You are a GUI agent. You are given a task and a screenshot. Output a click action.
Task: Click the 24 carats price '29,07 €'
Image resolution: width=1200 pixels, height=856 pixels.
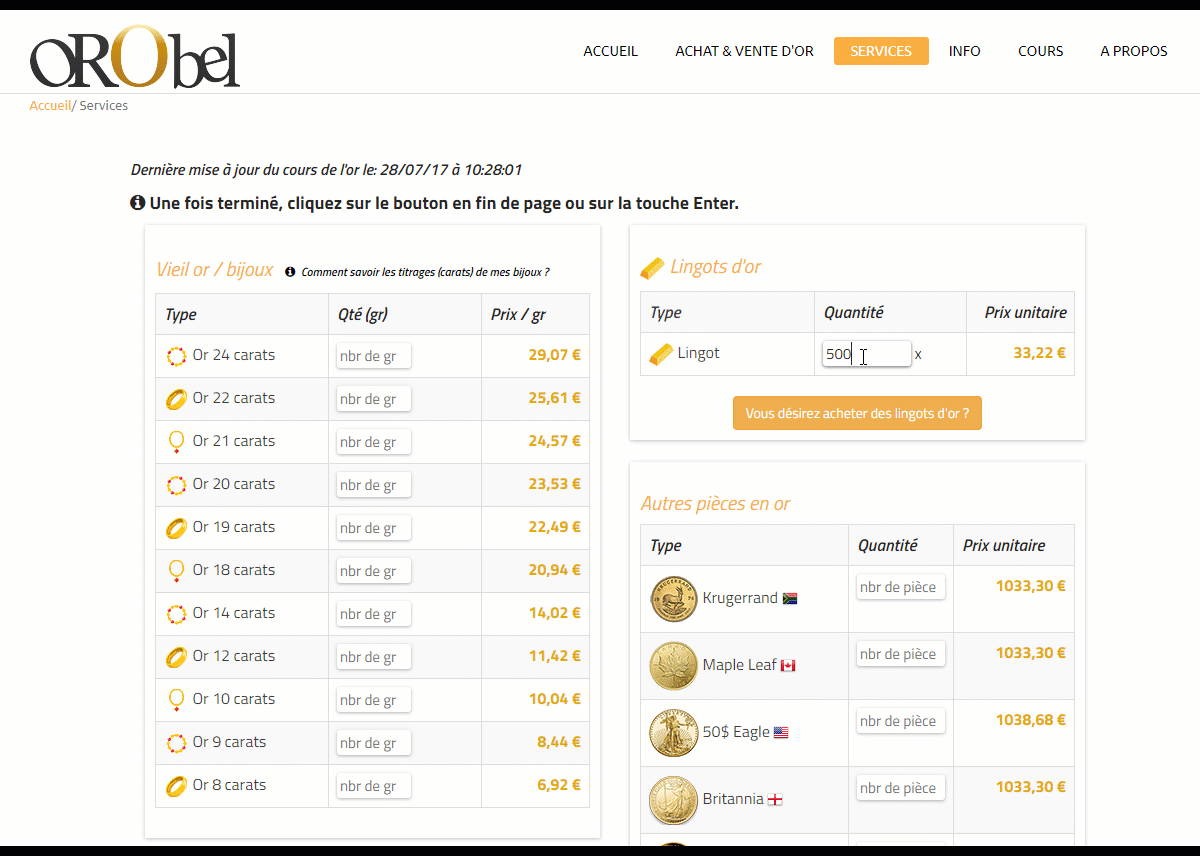(x=554, y=355)
